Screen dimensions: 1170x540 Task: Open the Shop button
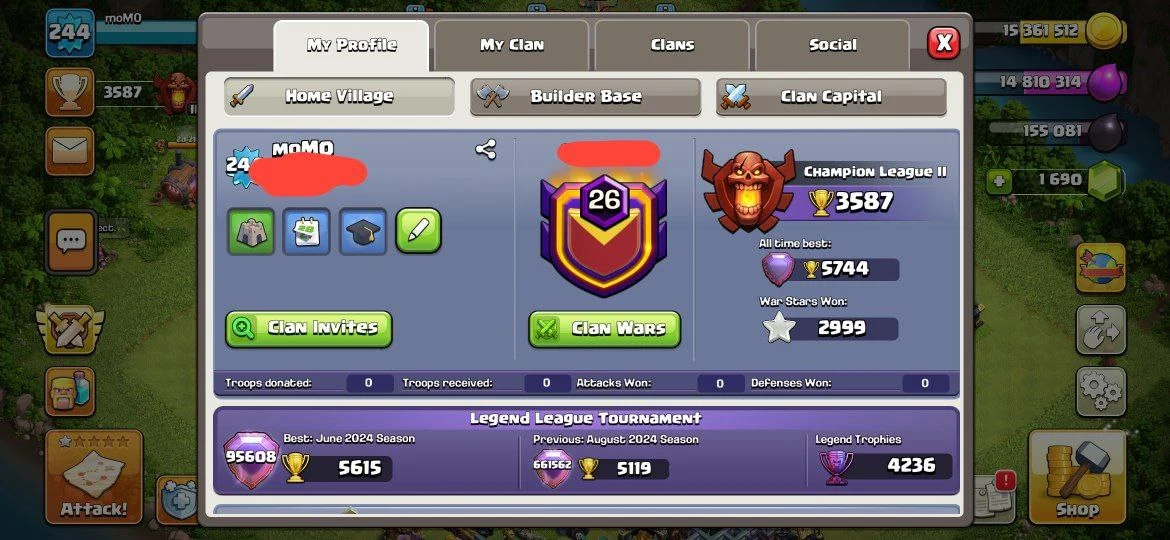[x=1077, y=477]
